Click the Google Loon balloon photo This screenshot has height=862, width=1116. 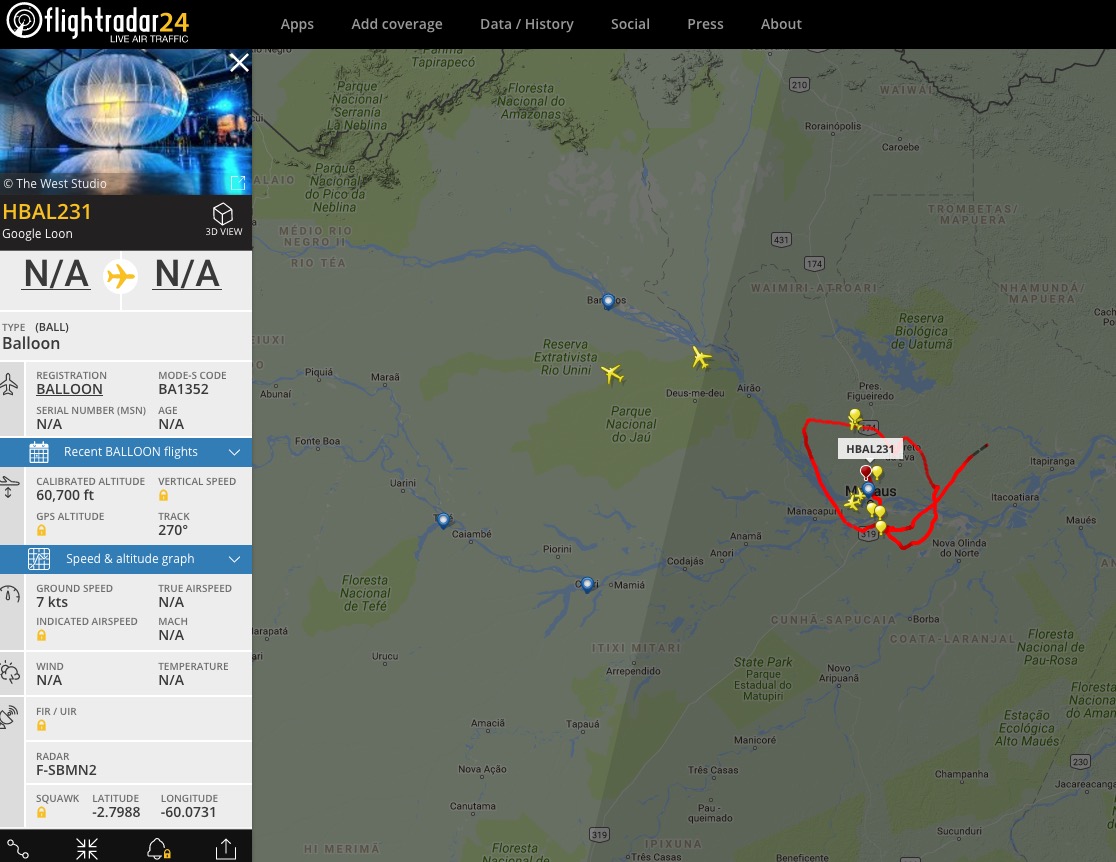[x=126, y=122]
